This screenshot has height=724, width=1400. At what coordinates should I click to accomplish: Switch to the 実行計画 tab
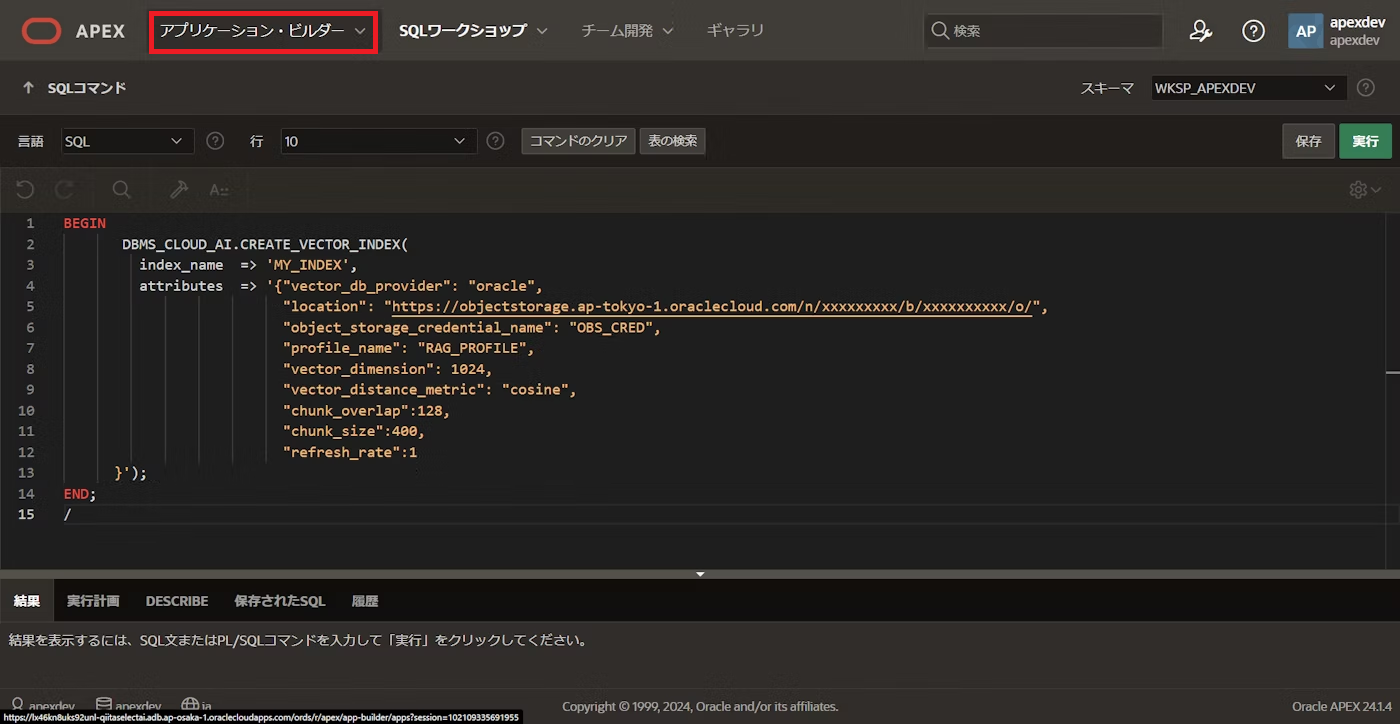pos(93,601)
